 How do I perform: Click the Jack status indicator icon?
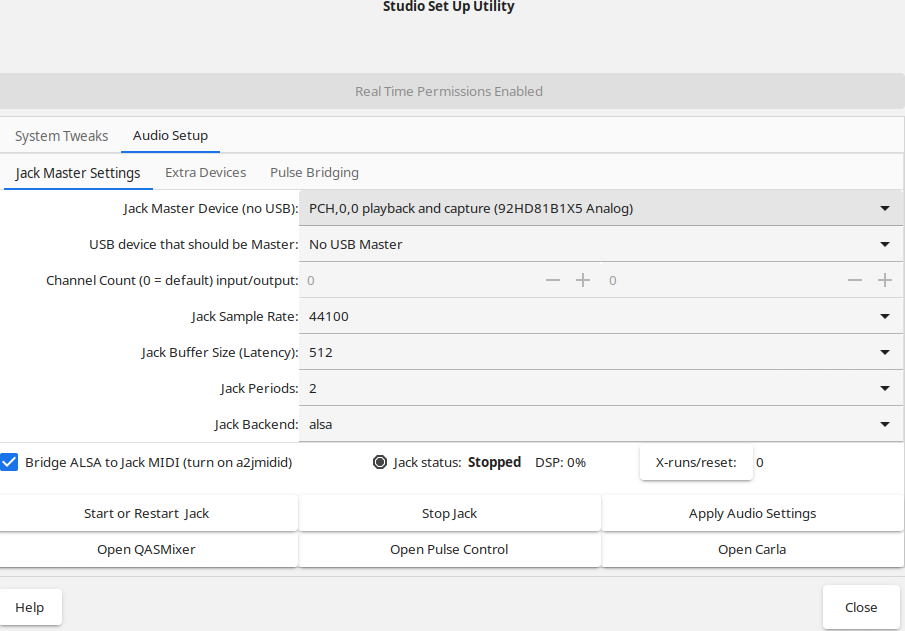point(380,462)
